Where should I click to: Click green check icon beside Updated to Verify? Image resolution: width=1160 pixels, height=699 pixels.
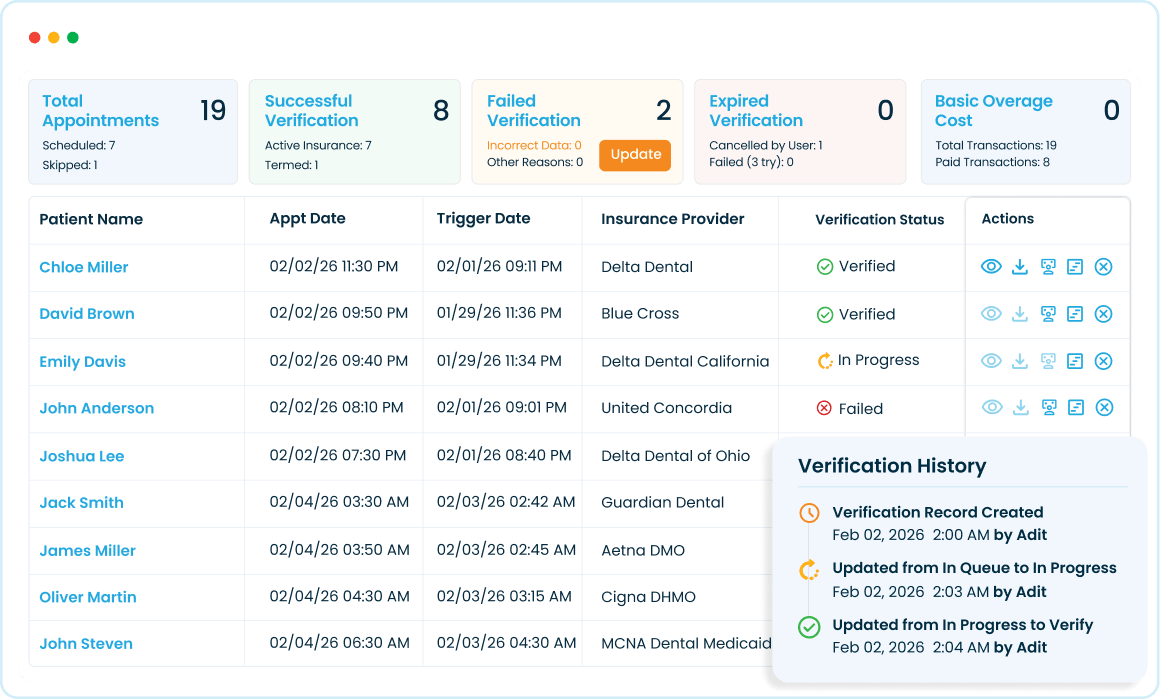[x=809, y=627]
